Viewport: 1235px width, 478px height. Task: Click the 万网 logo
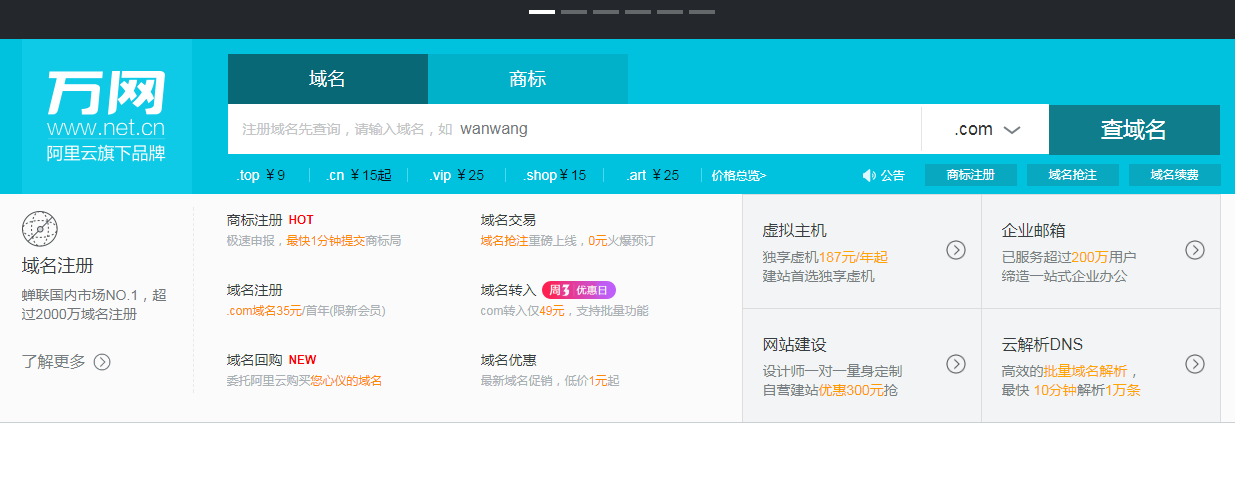106,93
